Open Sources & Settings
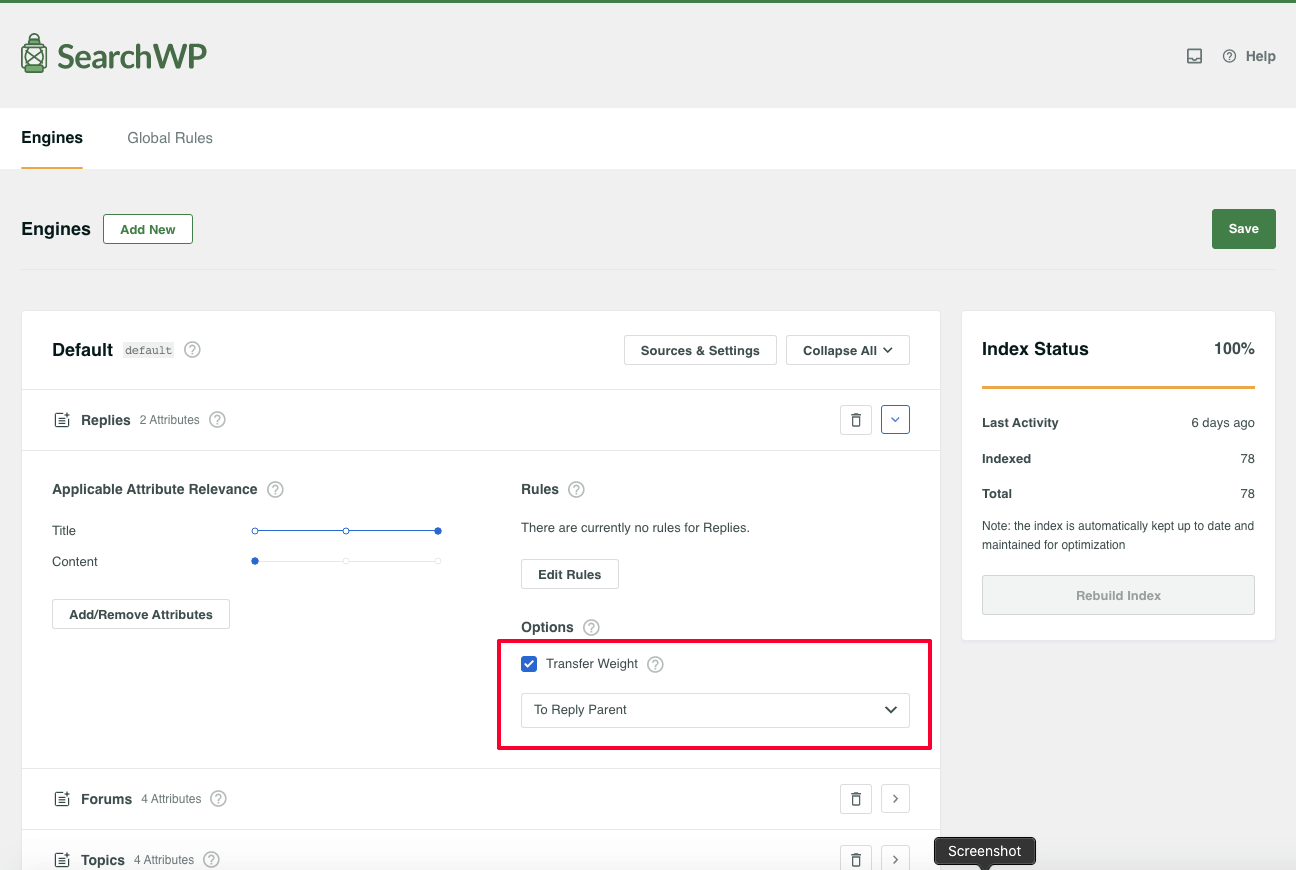The width and height of the screenshot is (1296, 870). click(x=700, y=350)
